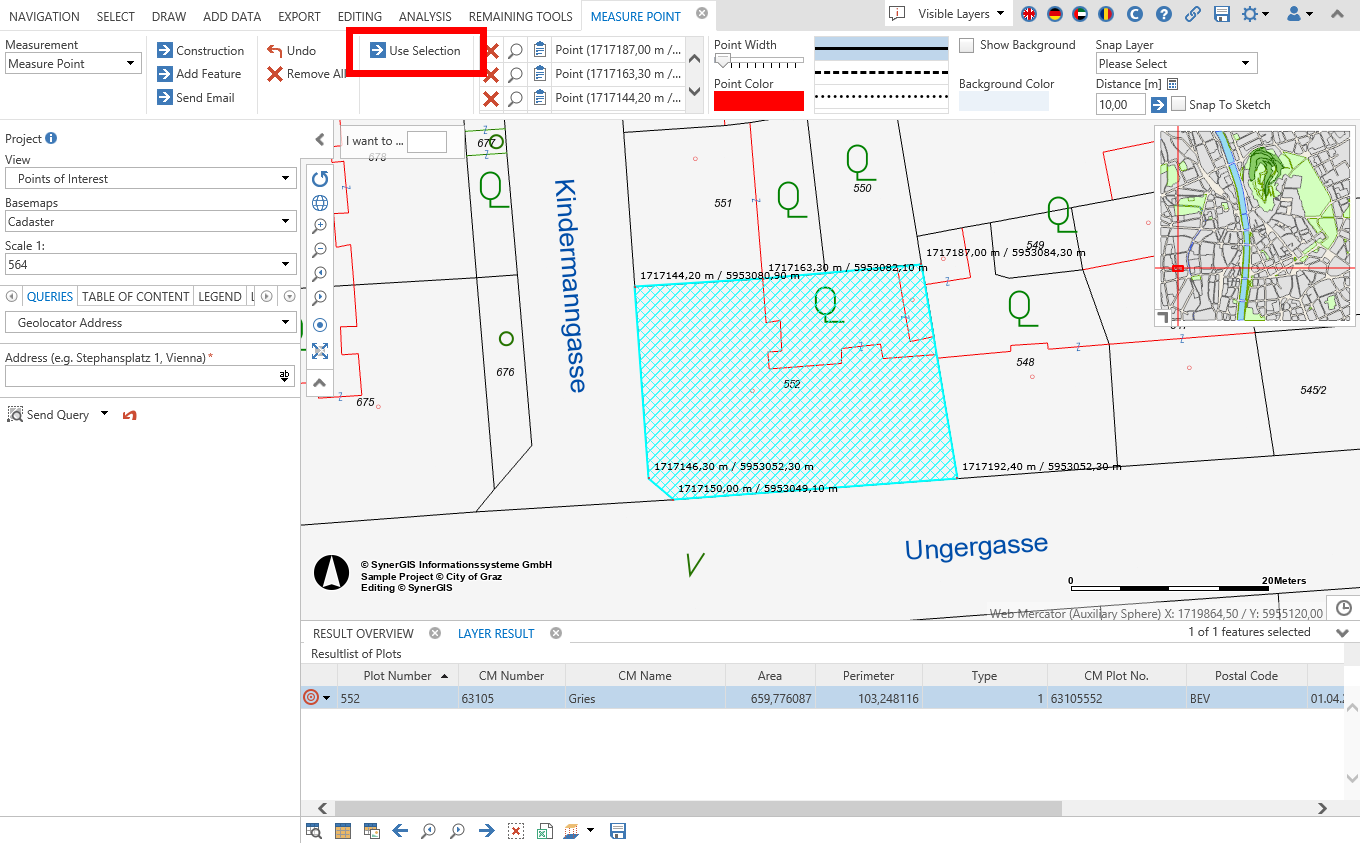Image resolution: width=1360 pixels, height=843 pixels.
Task: Click the zoom to full map extent crossing-arrows tool
Action: [320, 351]
